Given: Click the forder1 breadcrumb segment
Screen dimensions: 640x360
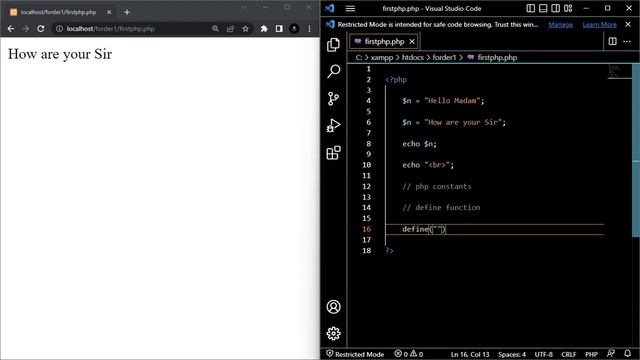Looking at the screenshot, I should (444, 58).
